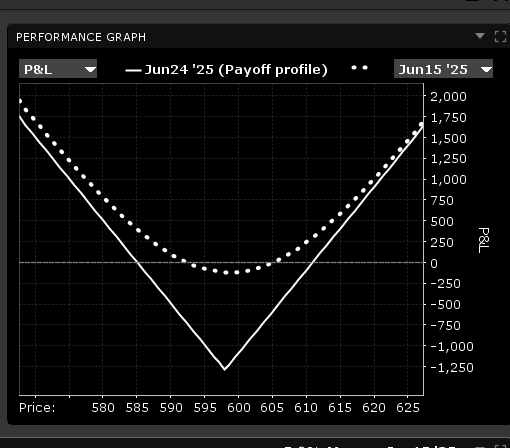Click the 1,500 axis label
This screenshot has width=510, height=448.
(448, 139)
